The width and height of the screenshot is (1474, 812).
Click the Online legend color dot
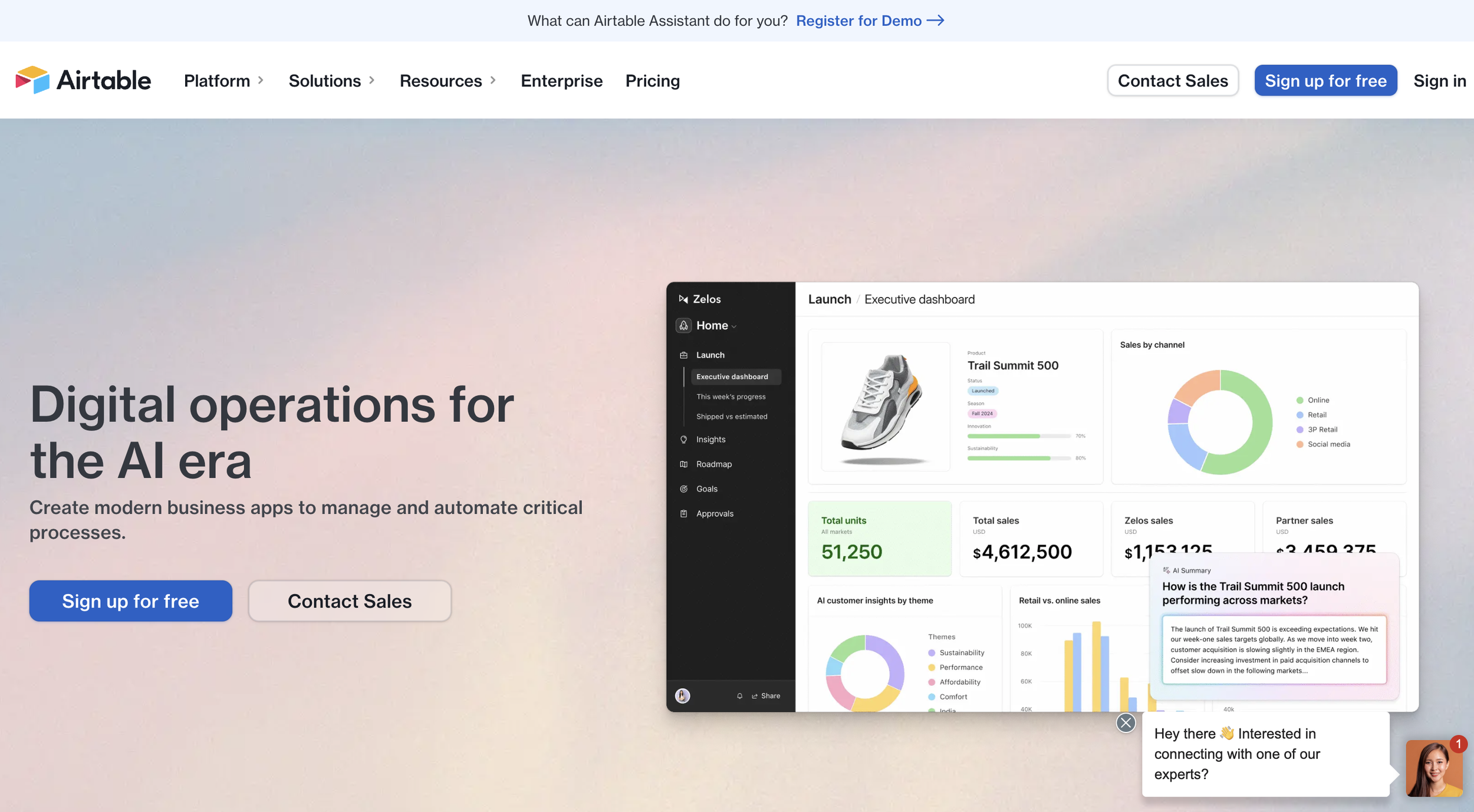(1299, 400)
